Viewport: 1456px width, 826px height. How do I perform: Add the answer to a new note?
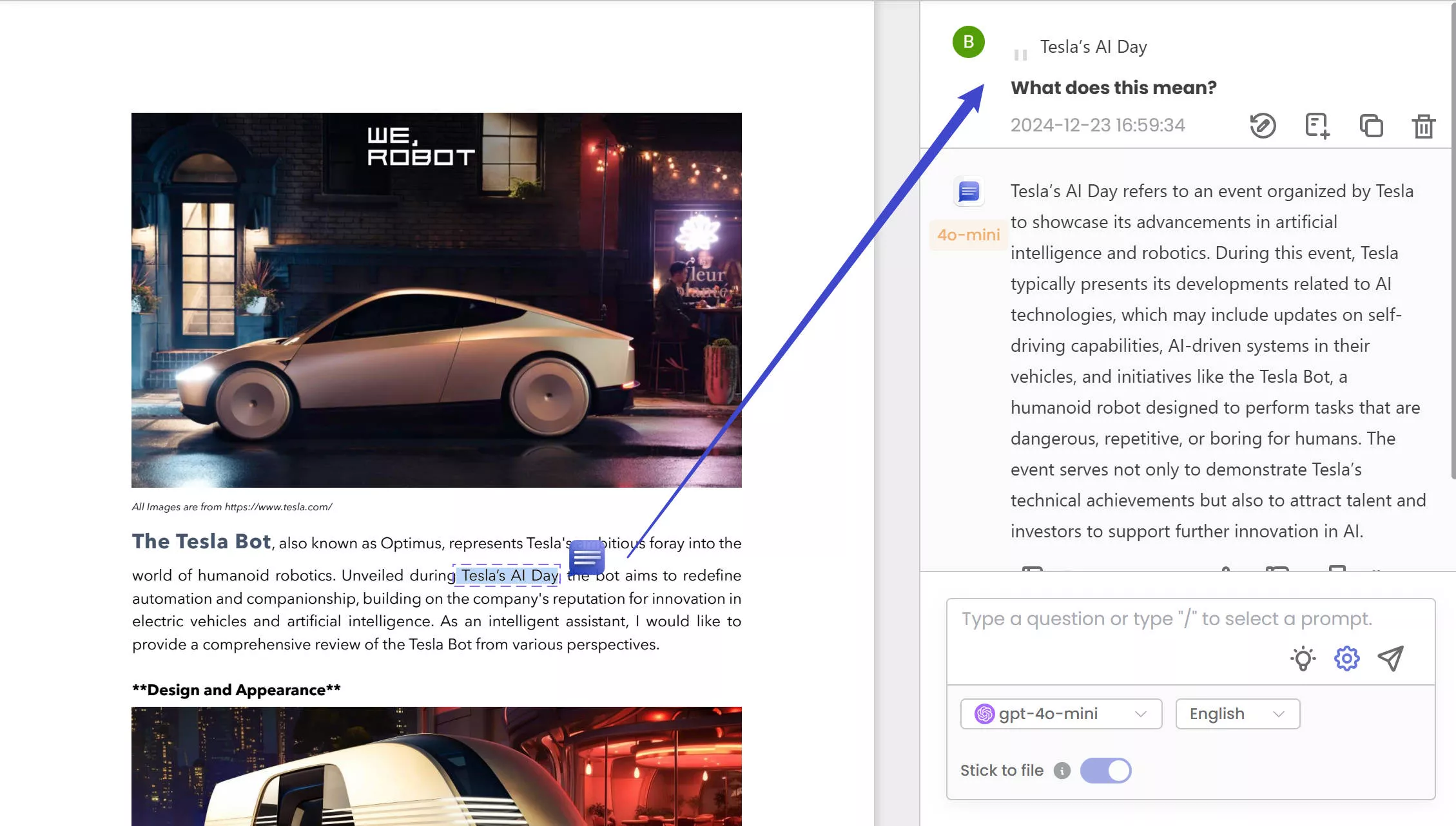[1316, 126]
